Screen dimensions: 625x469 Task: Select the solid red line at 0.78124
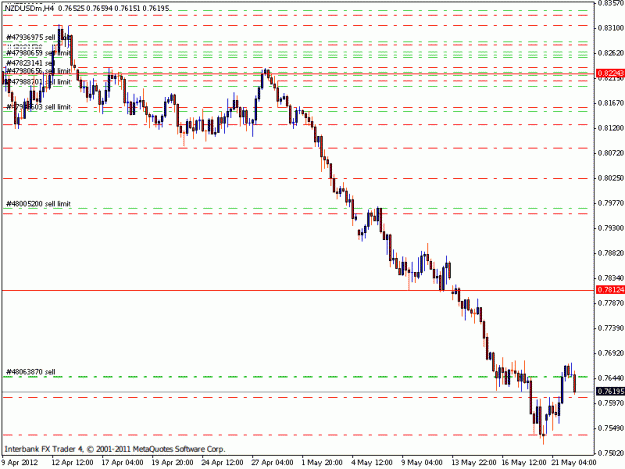pos(298,290)
